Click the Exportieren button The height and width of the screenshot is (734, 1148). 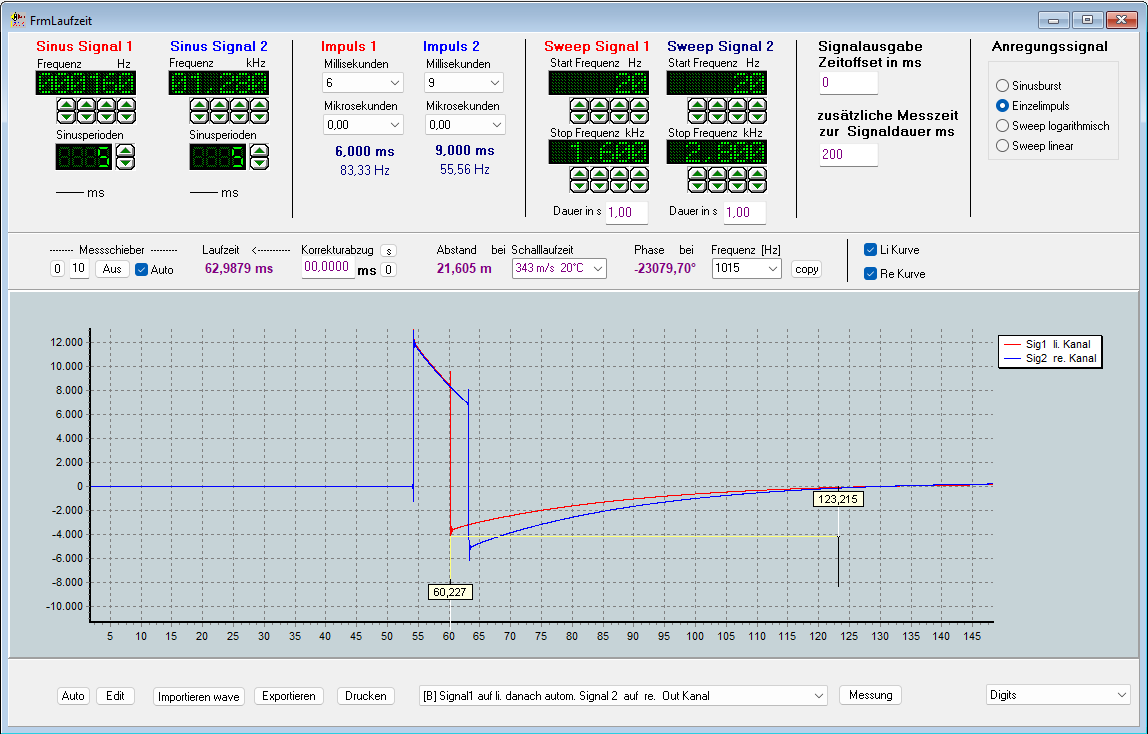pos(288,696)
